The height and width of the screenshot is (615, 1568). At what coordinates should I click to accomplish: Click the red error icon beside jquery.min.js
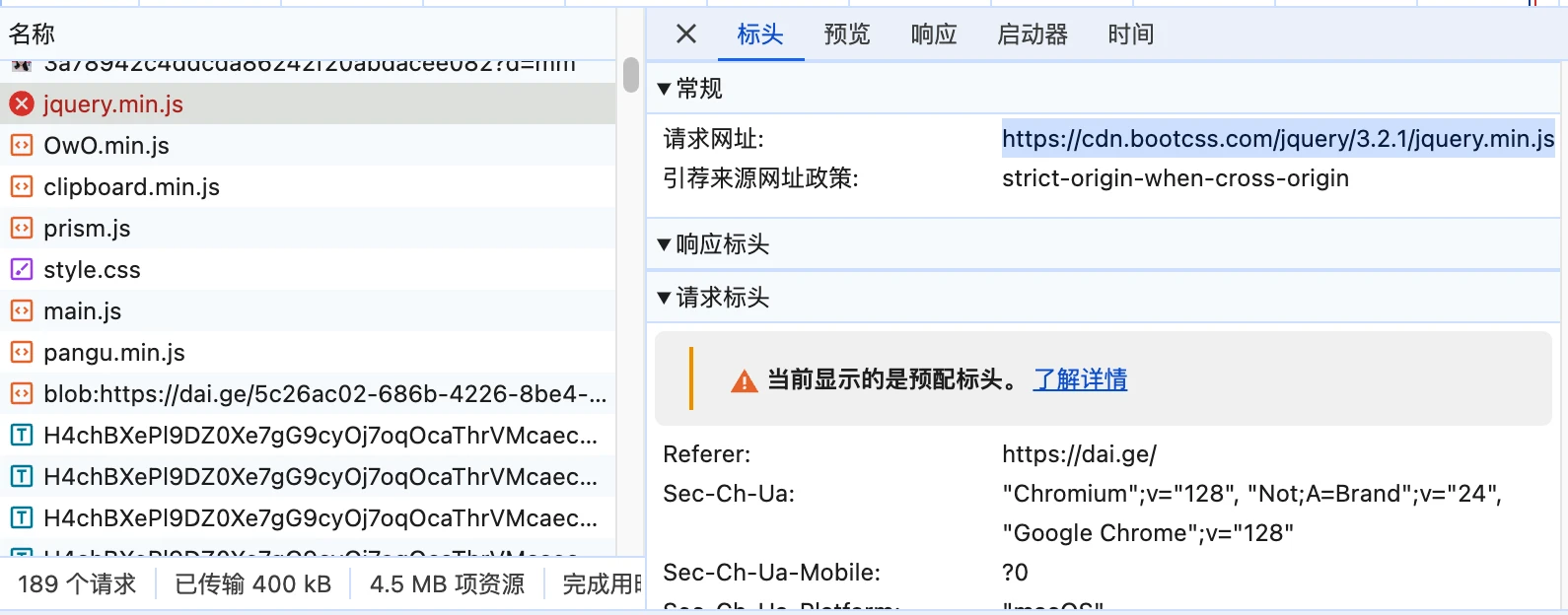click(x=22, y=103)
